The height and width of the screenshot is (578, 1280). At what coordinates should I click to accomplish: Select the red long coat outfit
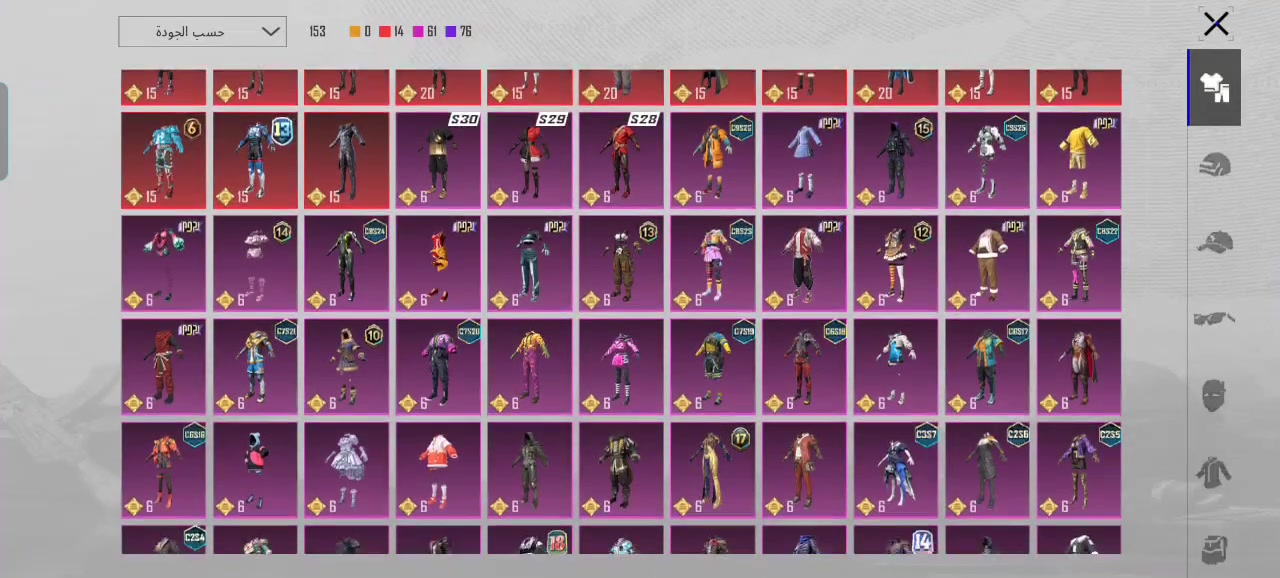point(804,470)
